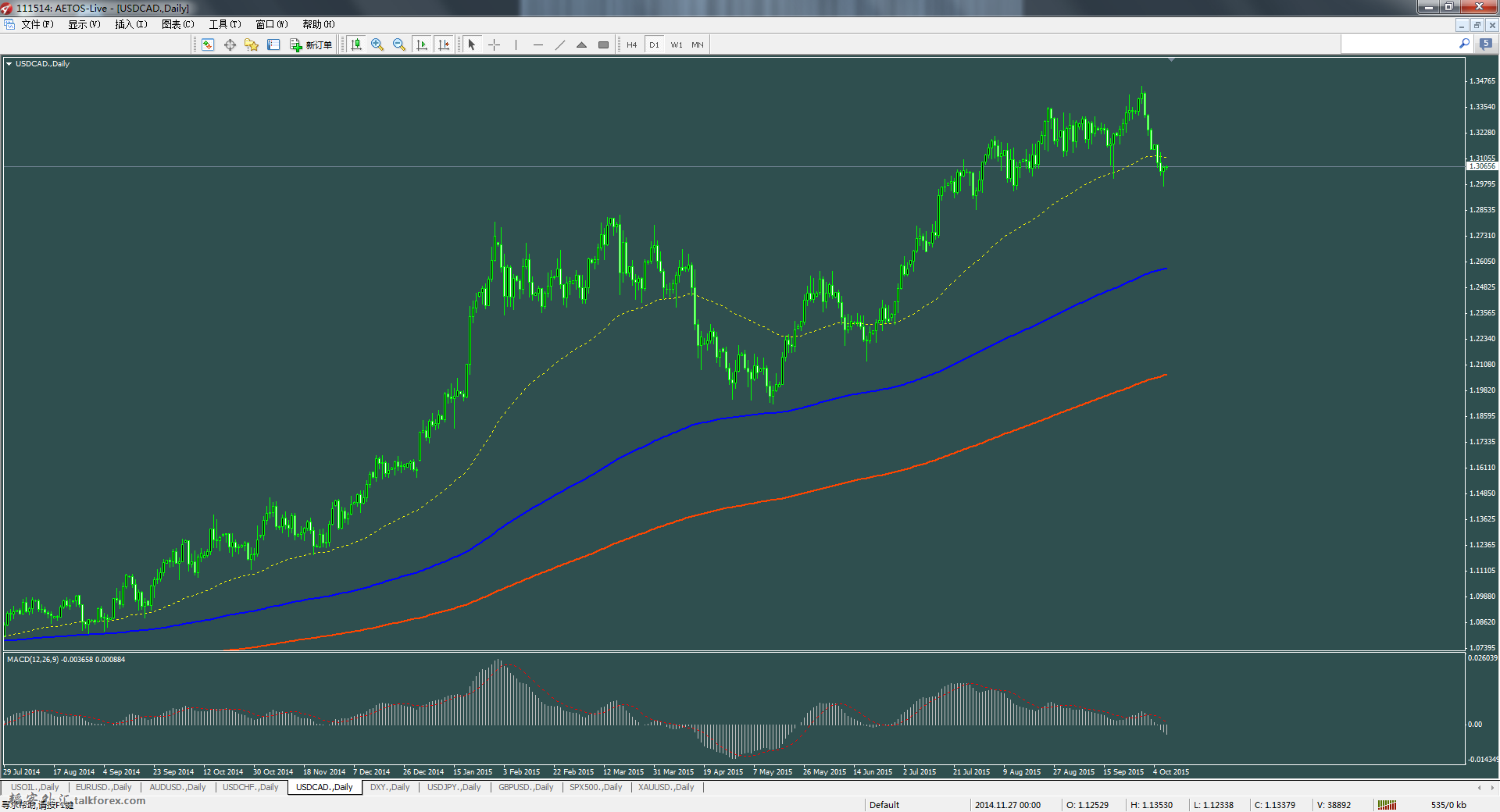Viewport: 1500px width, 812px height.
Task: Select the trendline drawing tool
Action: [559, 45]
